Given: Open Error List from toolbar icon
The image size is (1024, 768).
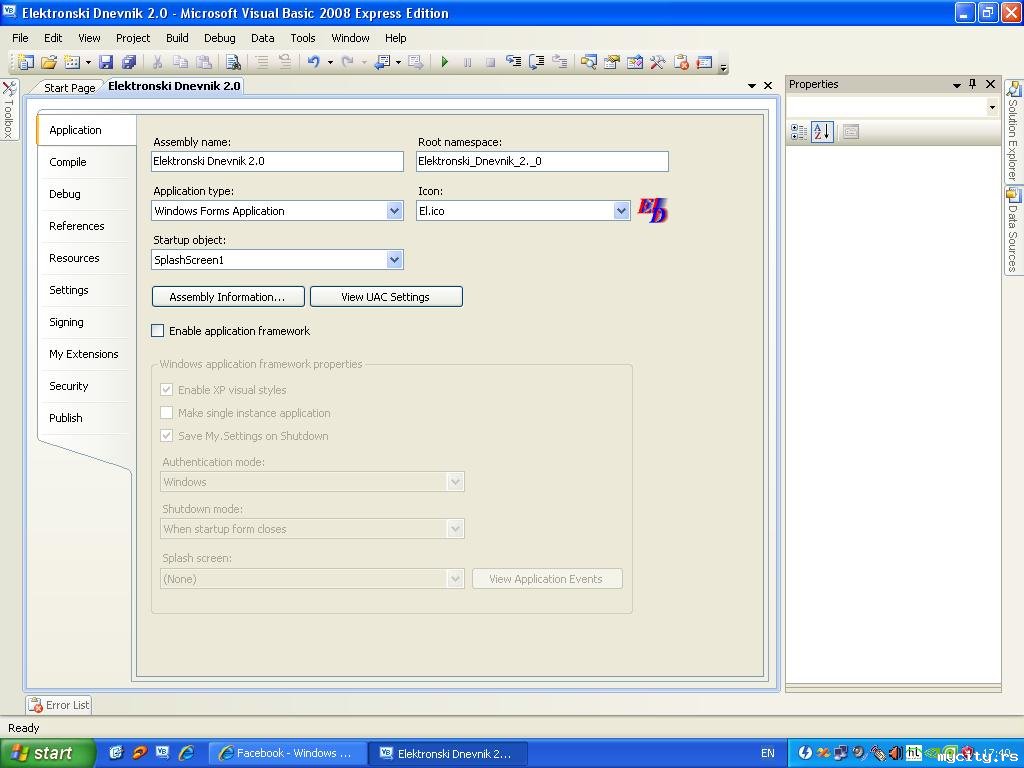Looking at the screenshot, I should tap(681, 62).
